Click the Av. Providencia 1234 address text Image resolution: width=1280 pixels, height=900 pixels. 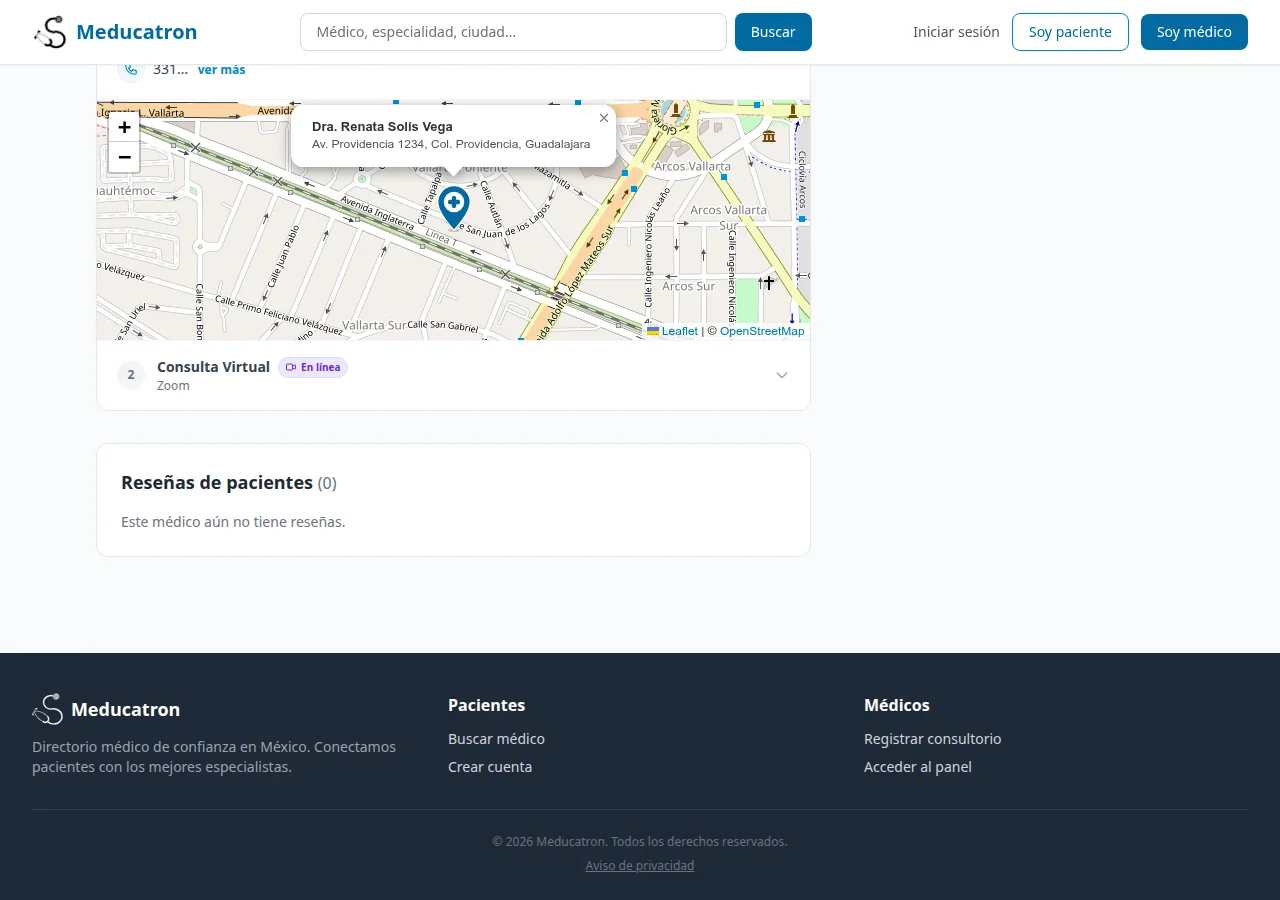(x=451, y=144)
